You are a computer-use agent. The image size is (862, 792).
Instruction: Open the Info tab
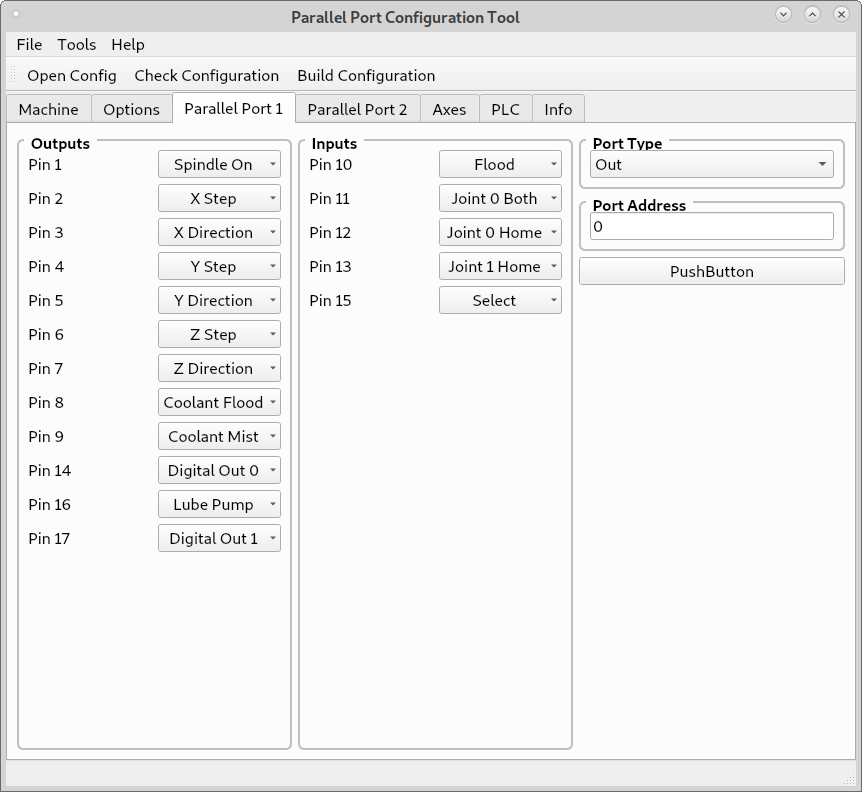pyautogui.click(x=558, y=109)
